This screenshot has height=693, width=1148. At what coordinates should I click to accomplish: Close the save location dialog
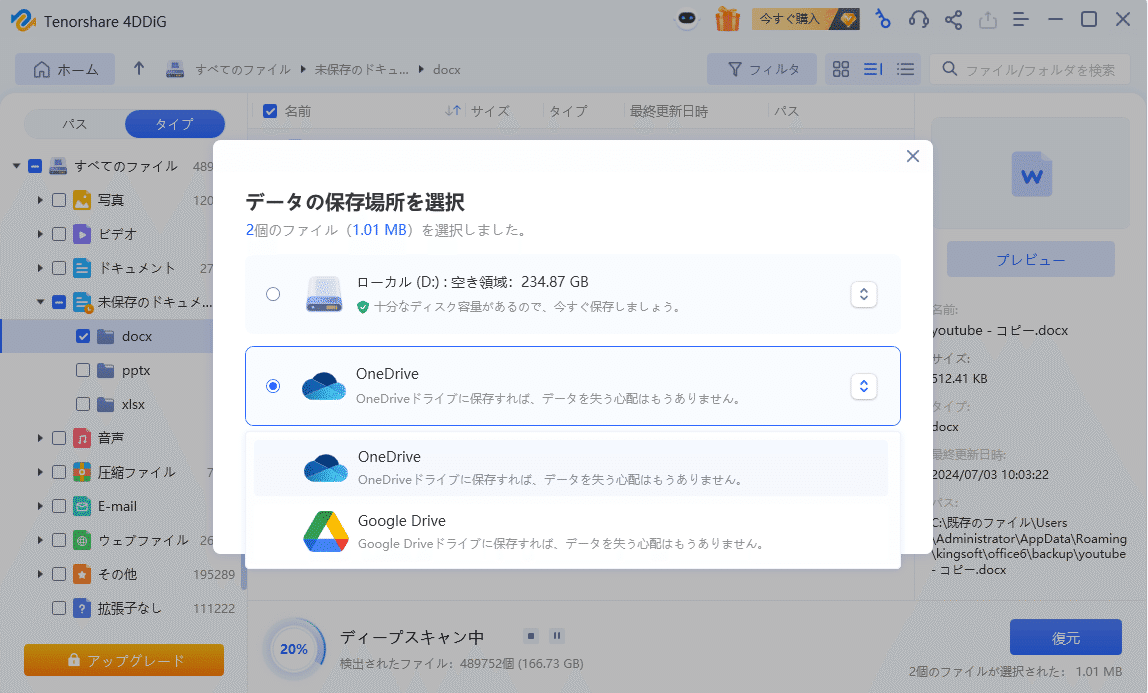tap(912, 156)
